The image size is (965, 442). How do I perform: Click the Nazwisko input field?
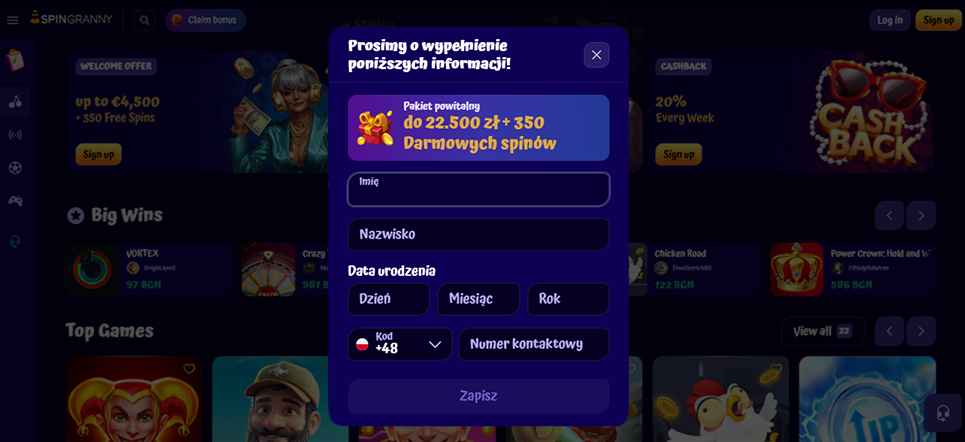pos(479,235)
